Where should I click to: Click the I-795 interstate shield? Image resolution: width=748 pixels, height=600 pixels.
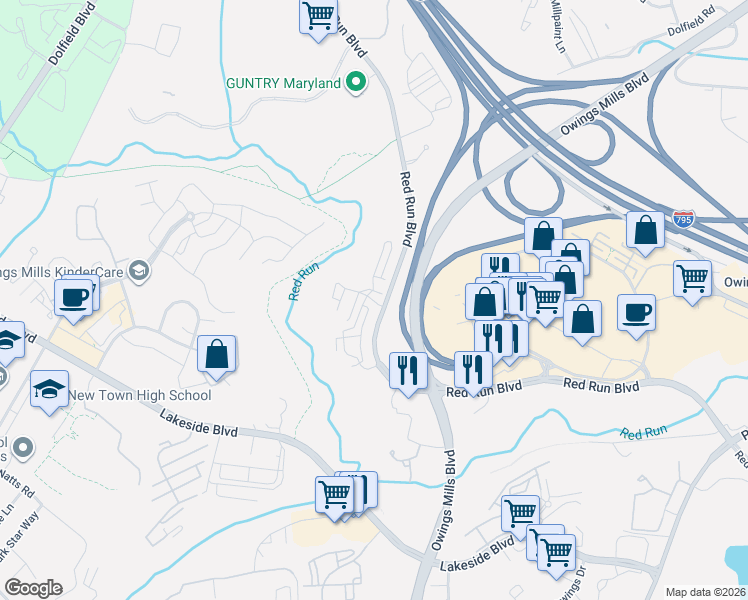pyautogui.click(x=683, y=219)
